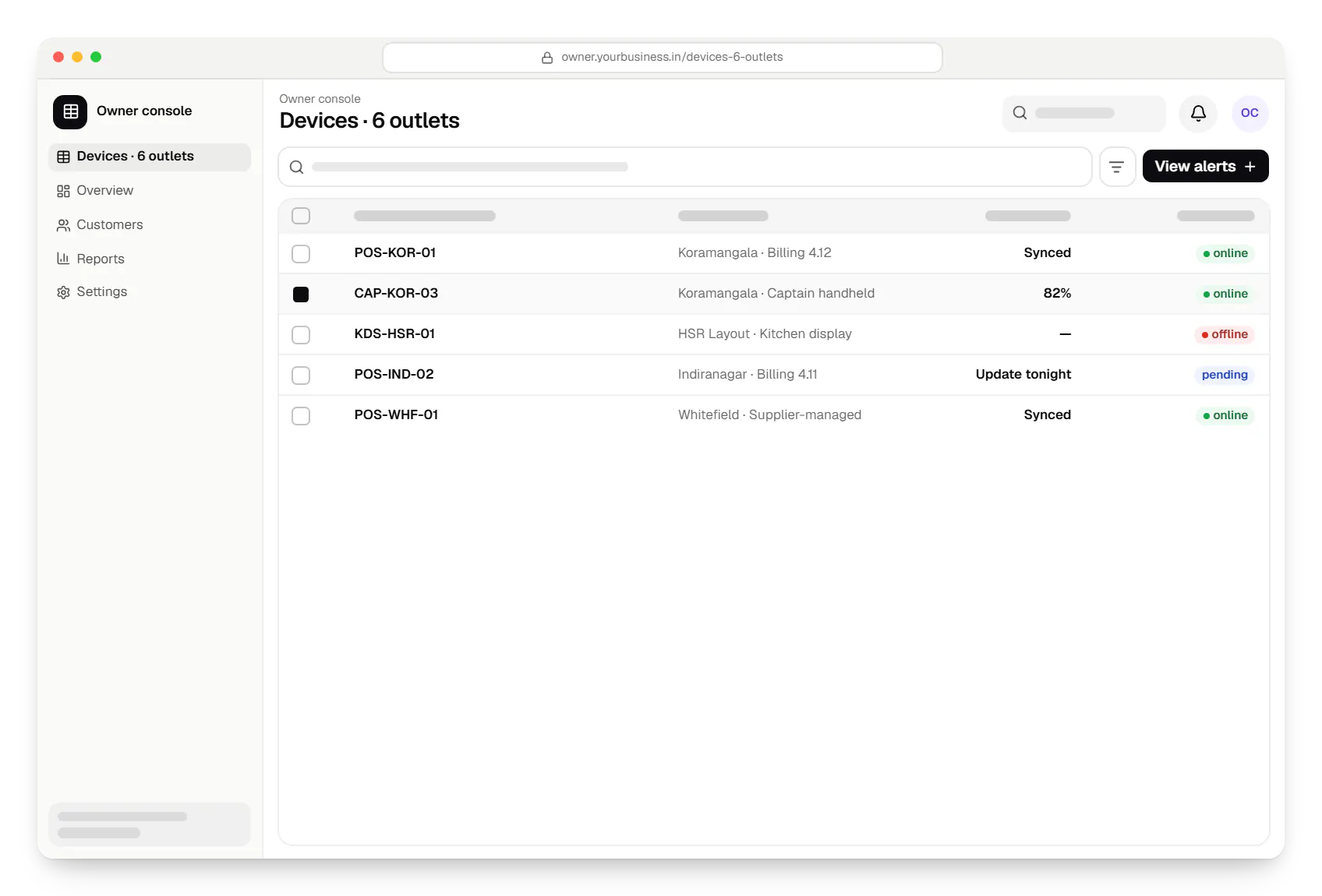Viewport: 1322px width, 896px height.
Task: Click the lock icon in the address bar
Action: pyautogui.click(x=547, y=58)
